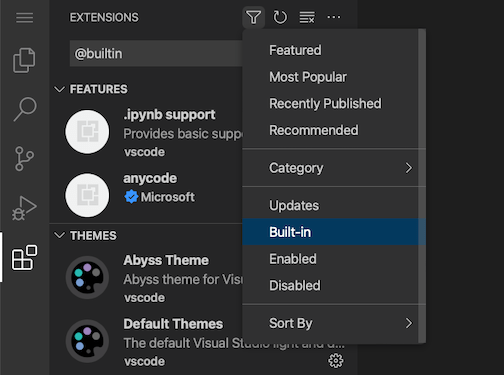
Task: Open the anycode extension title
Action: click(150, 178)
